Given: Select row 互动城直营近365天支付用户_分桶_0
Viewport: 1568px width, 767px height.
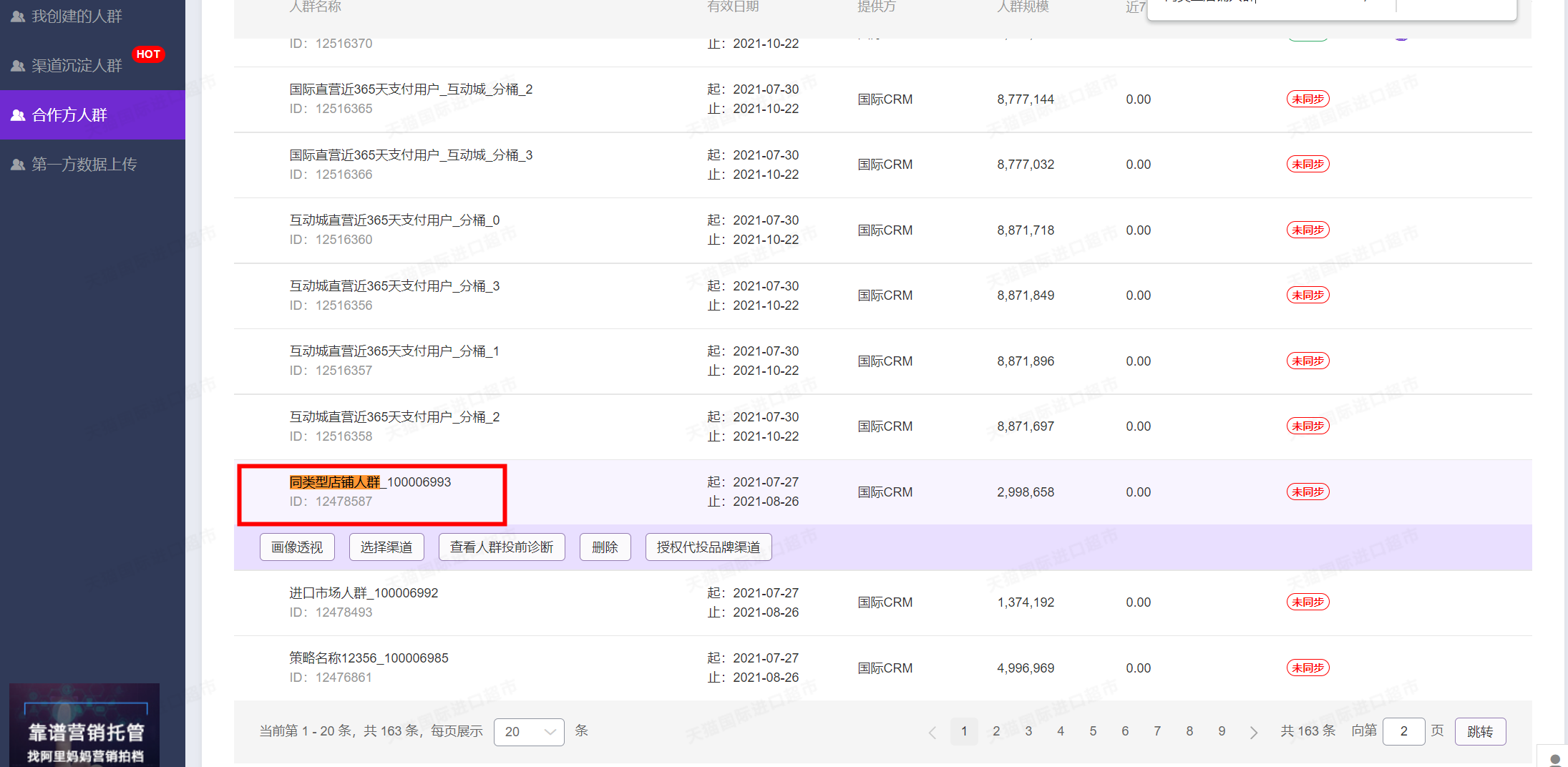Looking at the screenshot, I should point(882,230).
